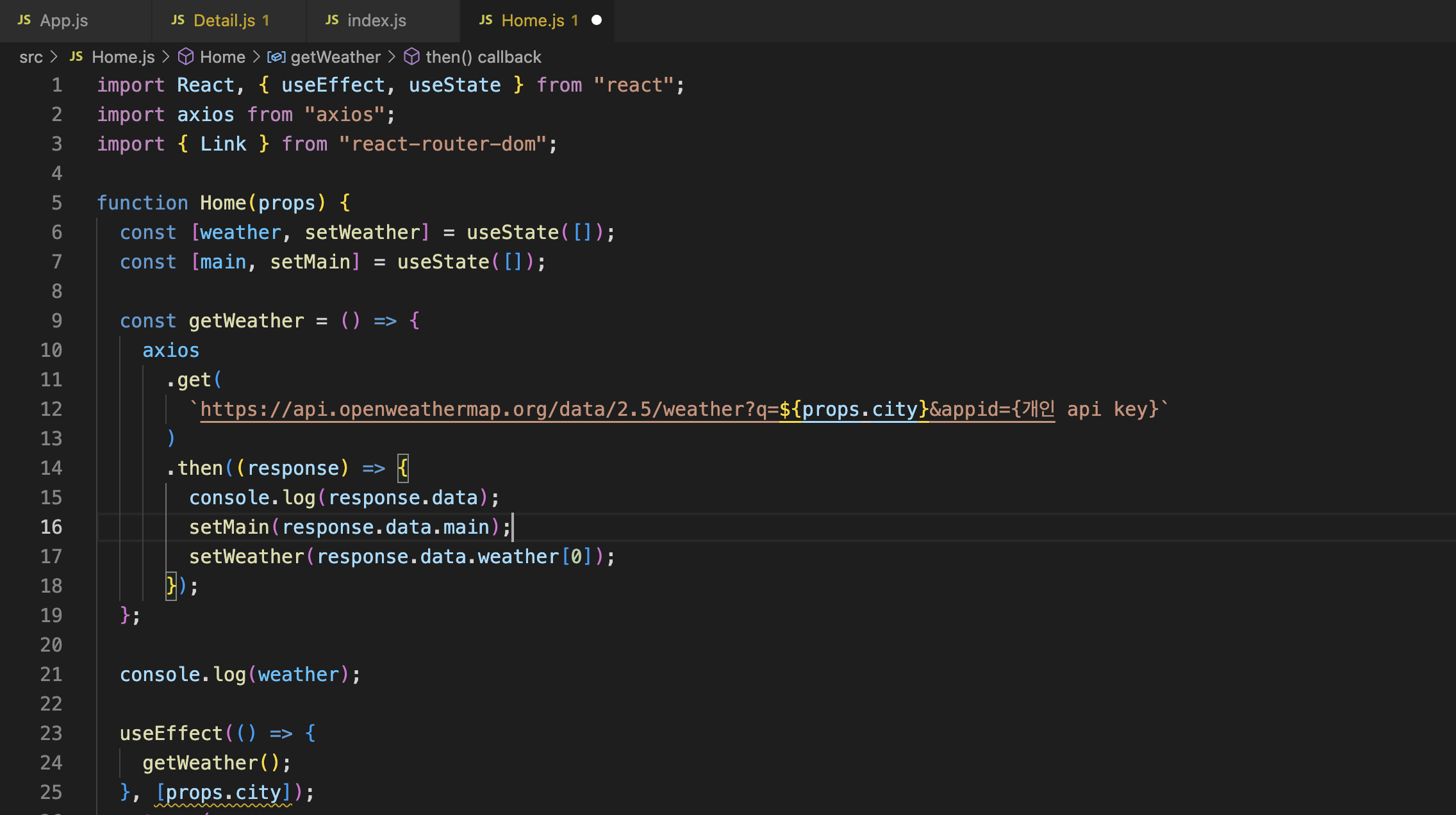Click the JS icon on Home.js tab
Screen dimensions: 1456x815
[486, 20]
